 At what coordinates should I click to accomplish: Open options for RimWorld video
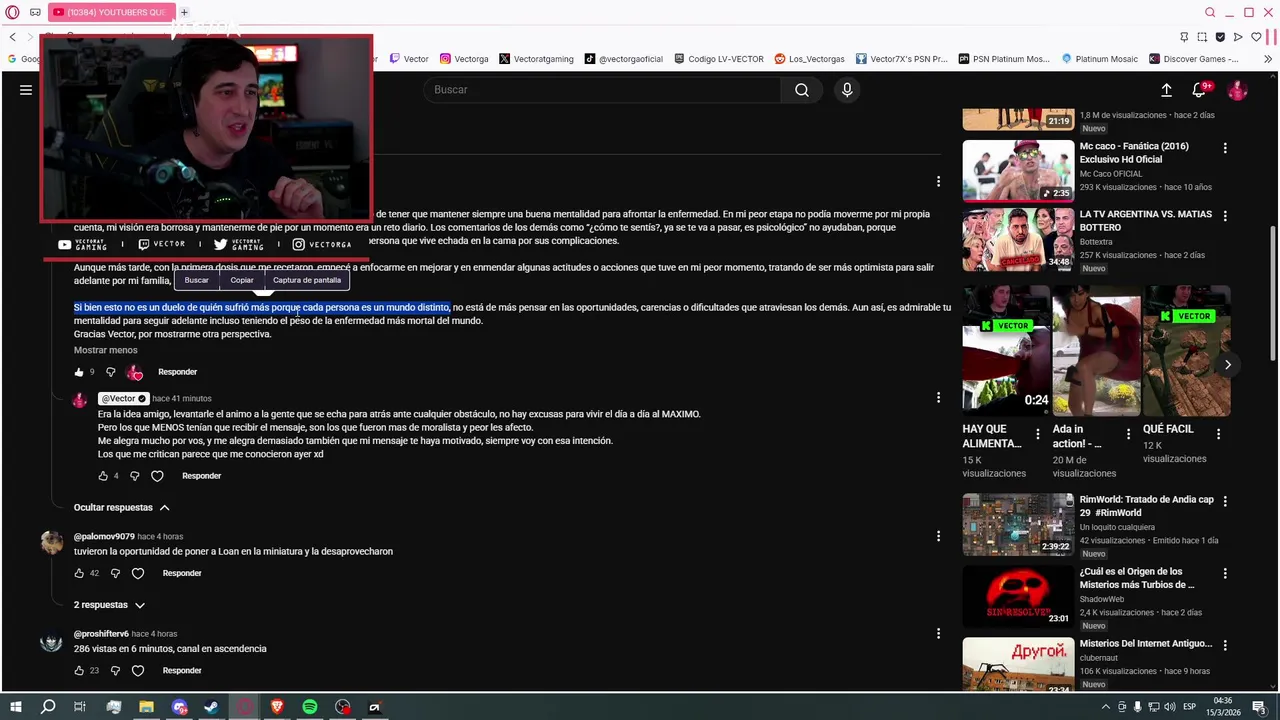1225,501
